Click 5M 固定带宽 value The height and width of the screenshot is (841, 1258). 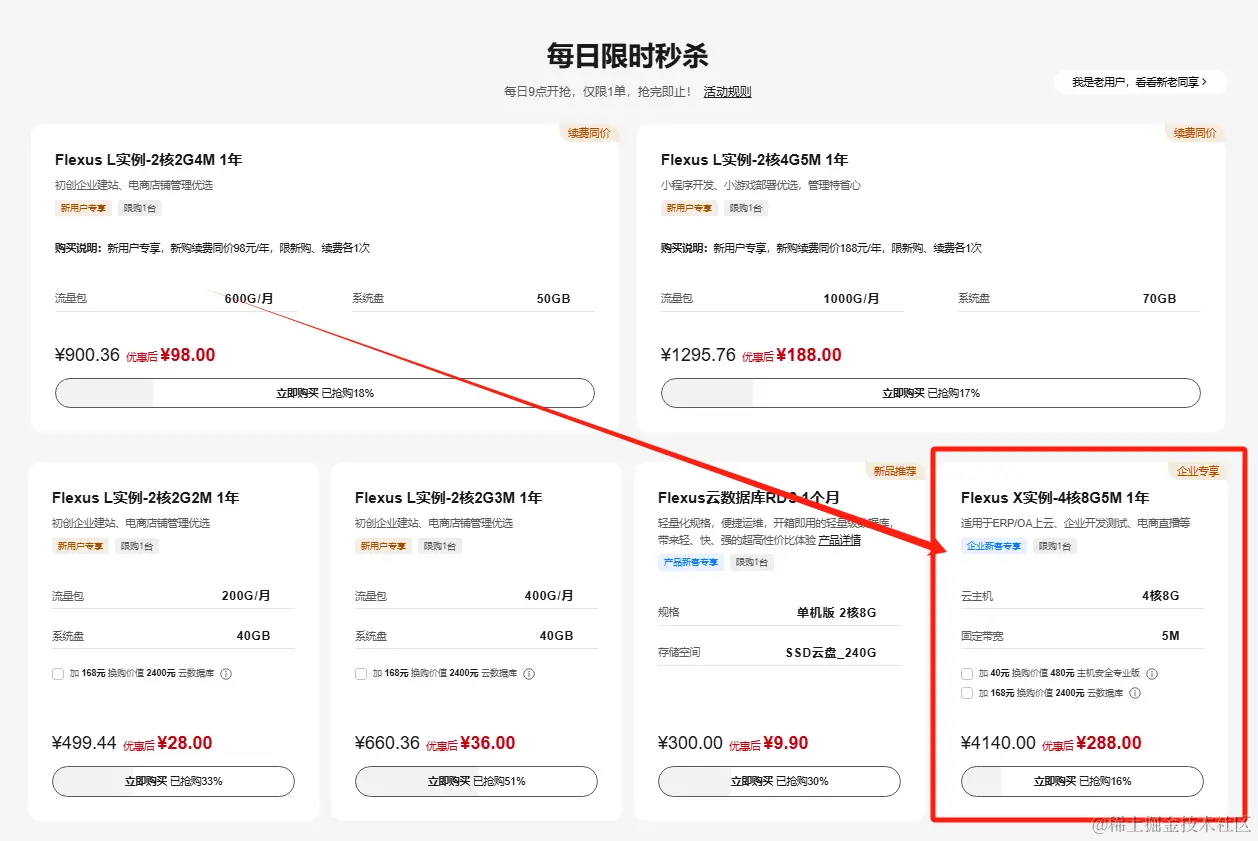pyautogui.click(x=1170, y=636)
